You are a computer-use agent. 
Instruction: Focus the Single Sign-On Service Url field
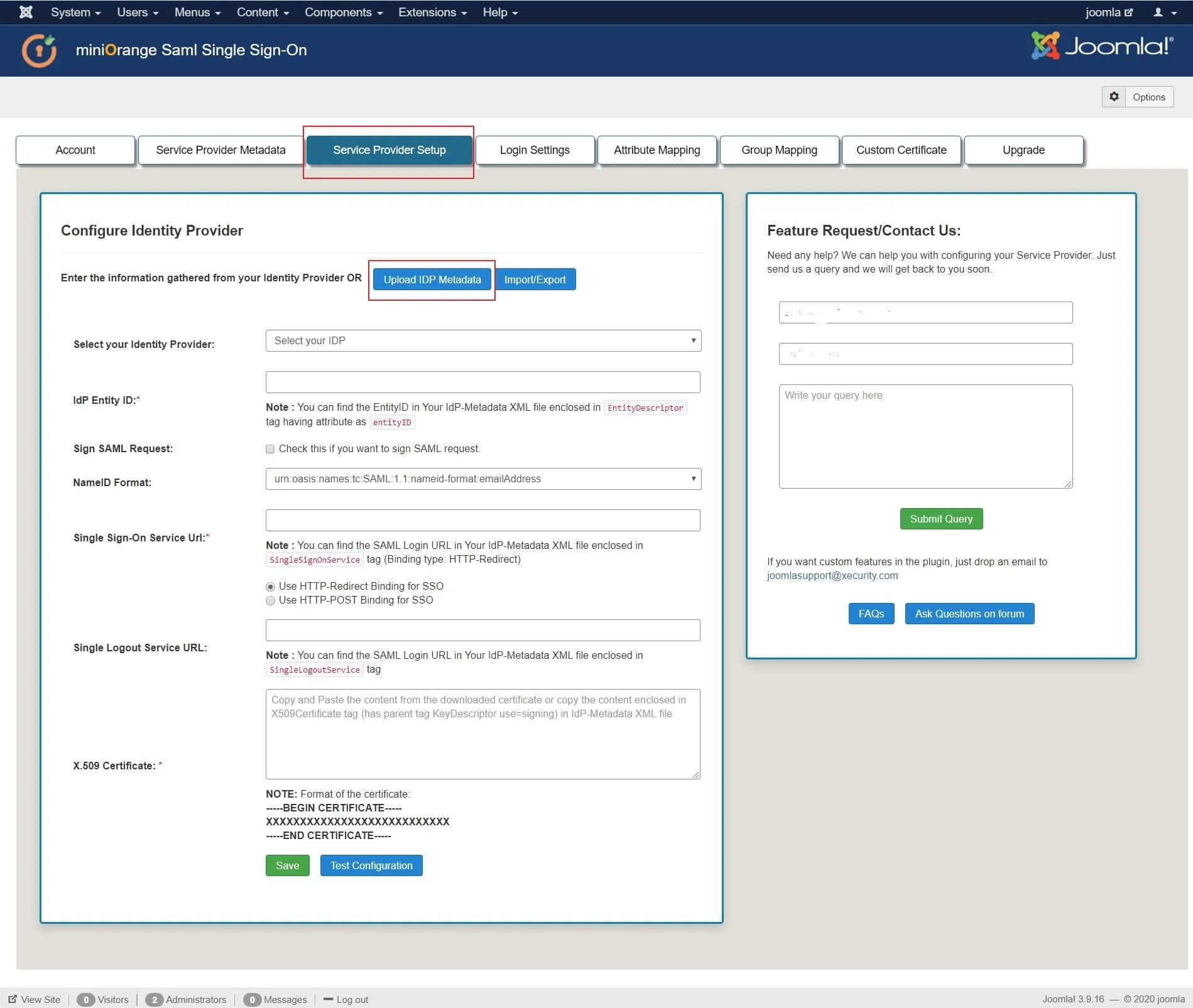tap(483, 520)
